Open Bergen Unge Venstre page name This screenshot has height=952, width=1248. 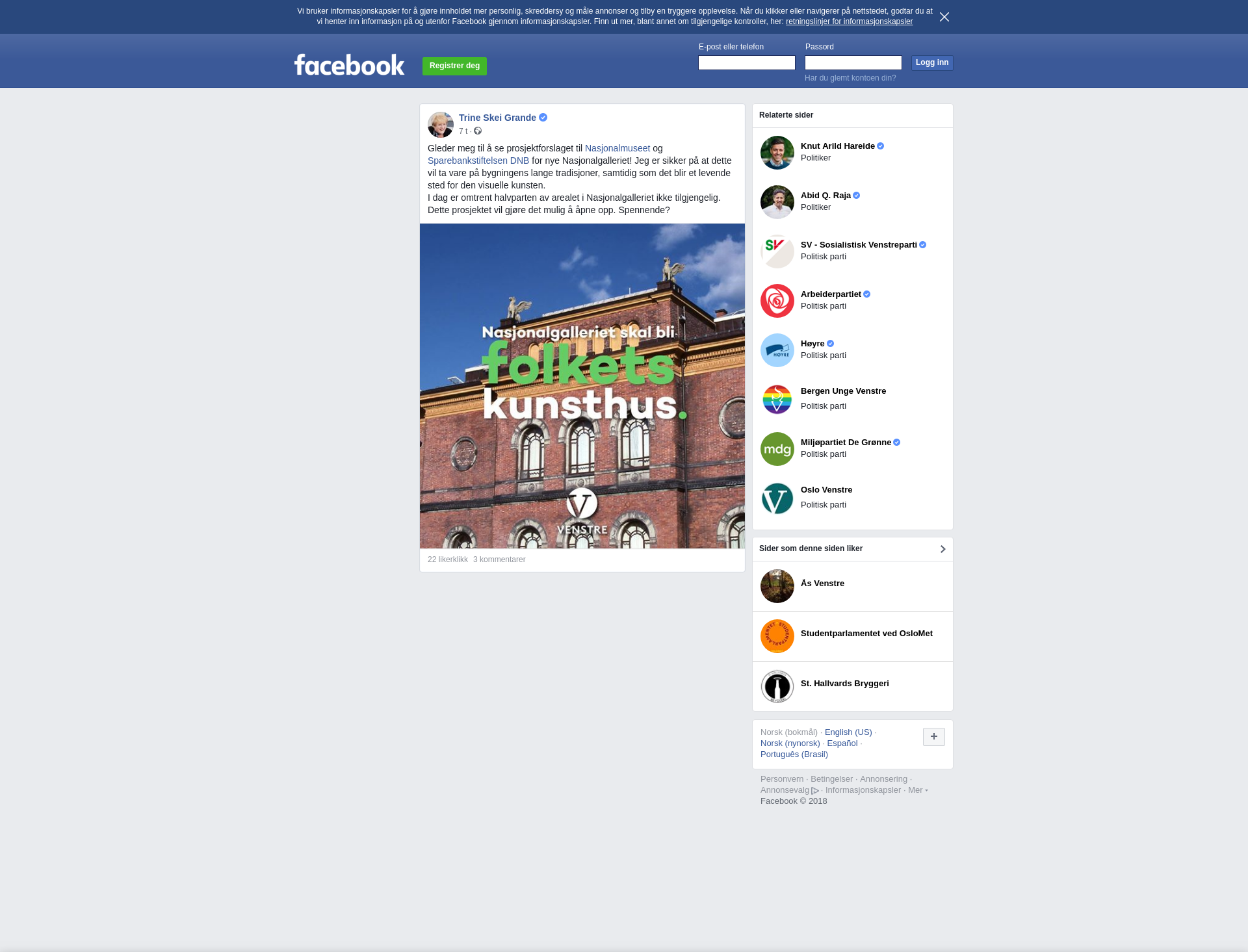(843, 391)
